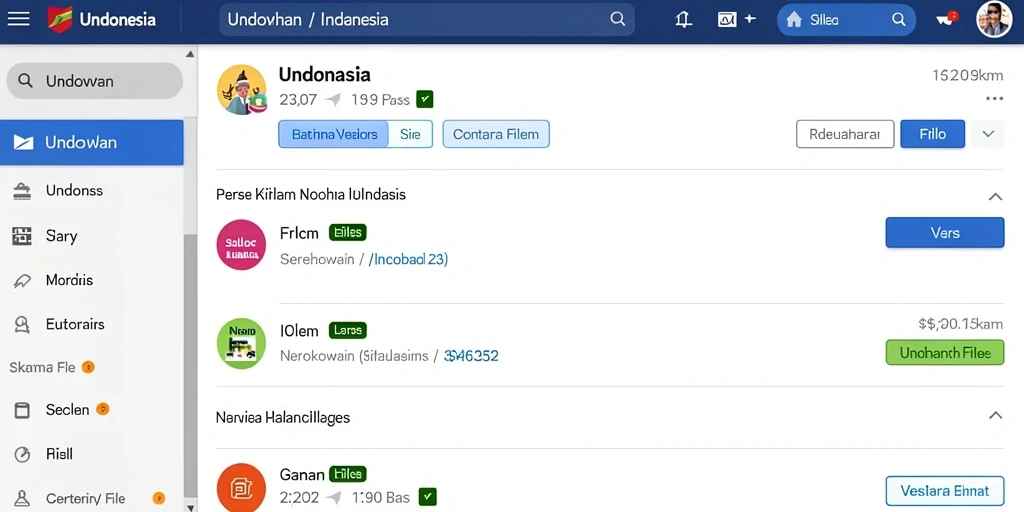Click the Skama Fle sidebar label
The width and height of the screenshot is (1024, 512).
click(x=42, y=368)
